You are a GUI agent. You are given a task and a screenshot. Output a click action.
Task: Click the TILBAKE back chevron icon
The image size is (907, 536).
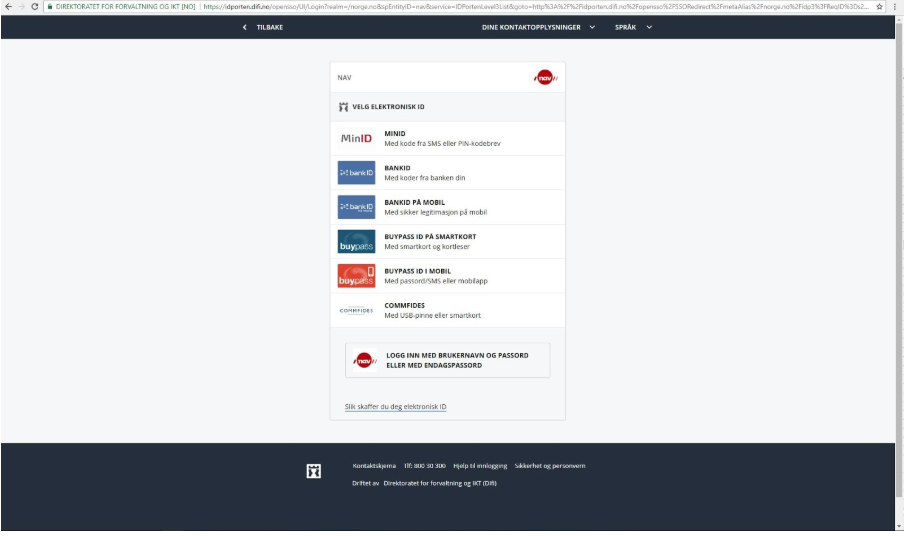click(x=245, y=27)
